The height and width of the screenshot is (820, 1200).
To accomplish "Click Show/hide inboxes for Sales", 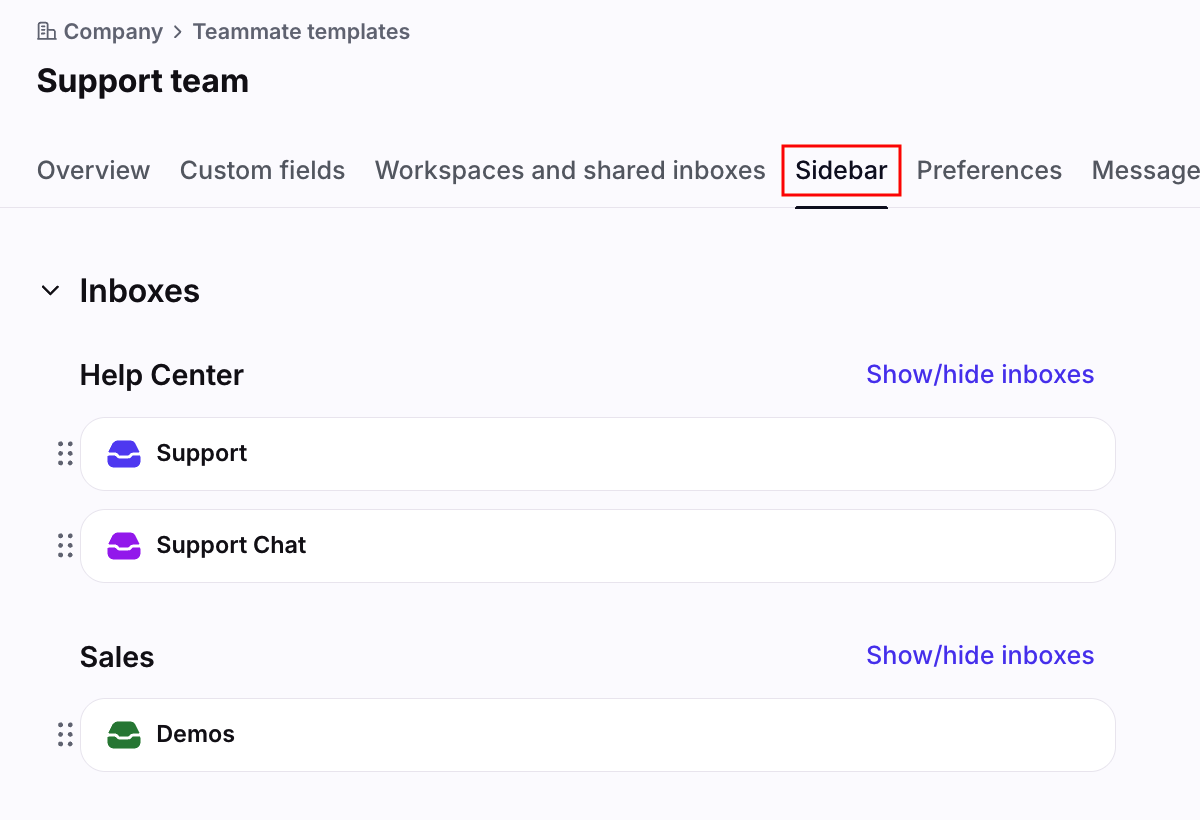I will point(980,655).
